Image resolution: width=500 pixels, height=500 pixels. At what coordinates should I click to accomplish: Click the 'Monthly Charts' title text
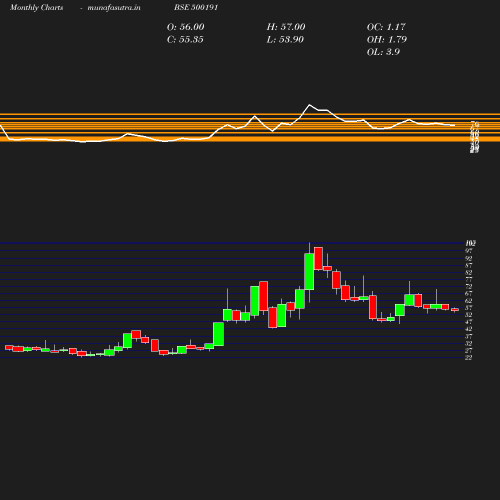[37, 7]
